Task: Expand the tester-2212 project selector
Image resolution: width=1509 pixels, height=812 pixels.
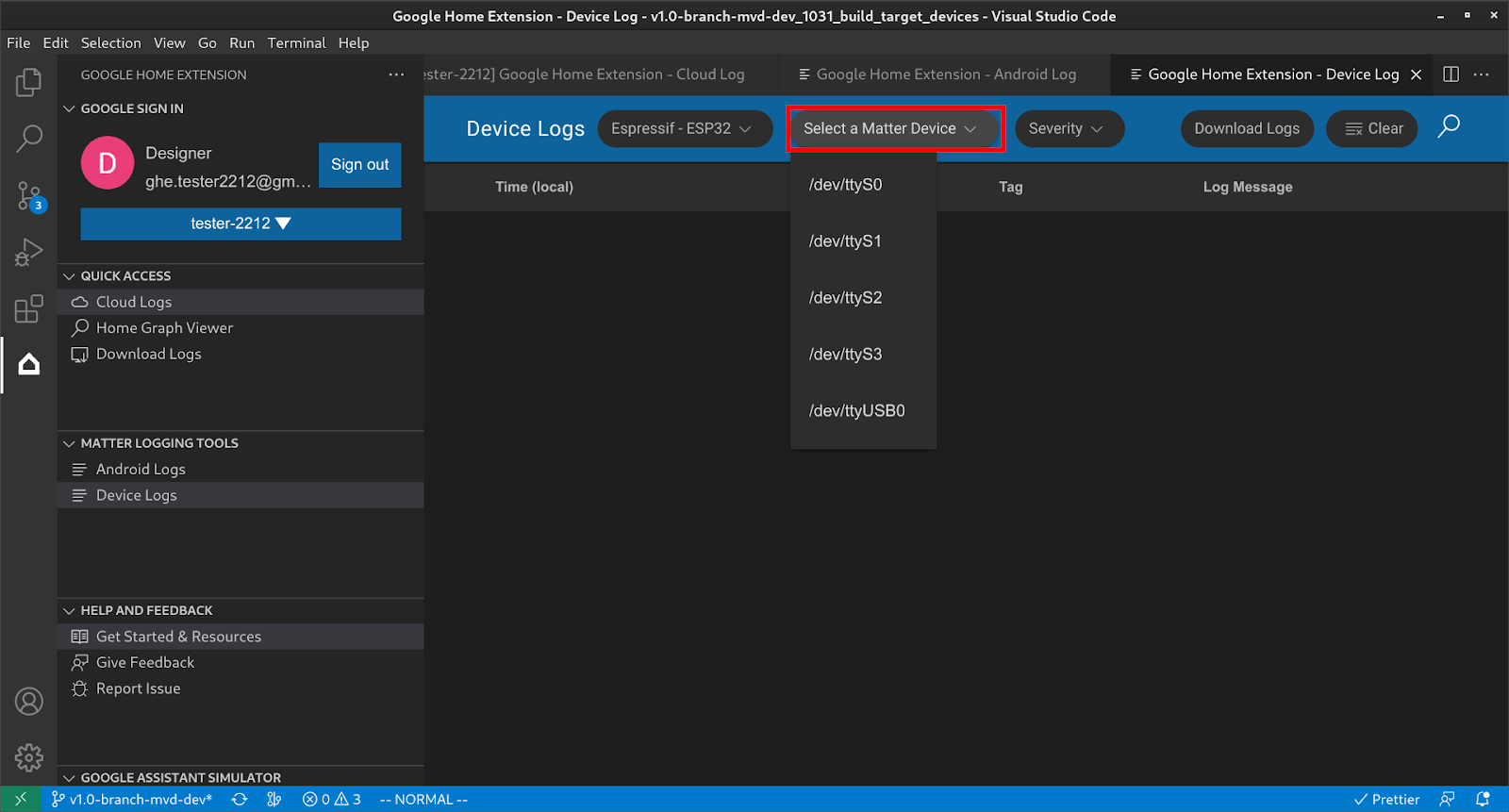Action: coord(240,224)
